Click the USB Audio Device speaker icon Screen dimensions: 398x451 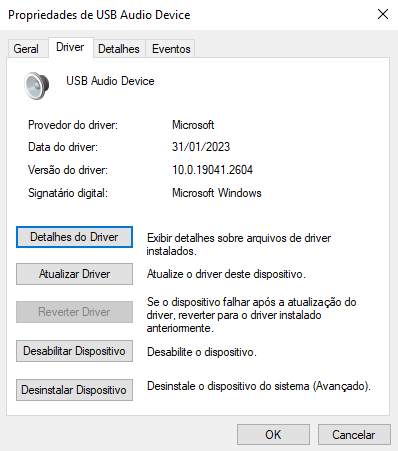coord(37,86)
